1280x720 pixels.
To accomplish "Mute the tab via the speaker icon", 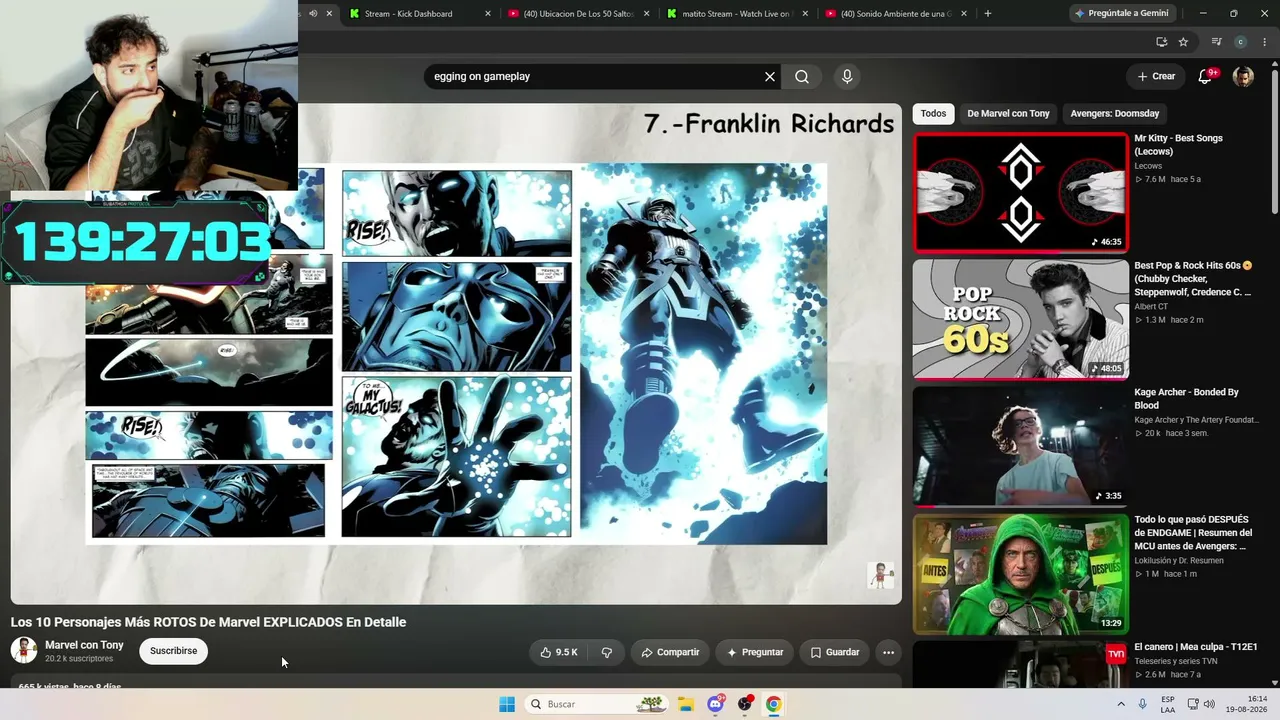I will [313, 14].
